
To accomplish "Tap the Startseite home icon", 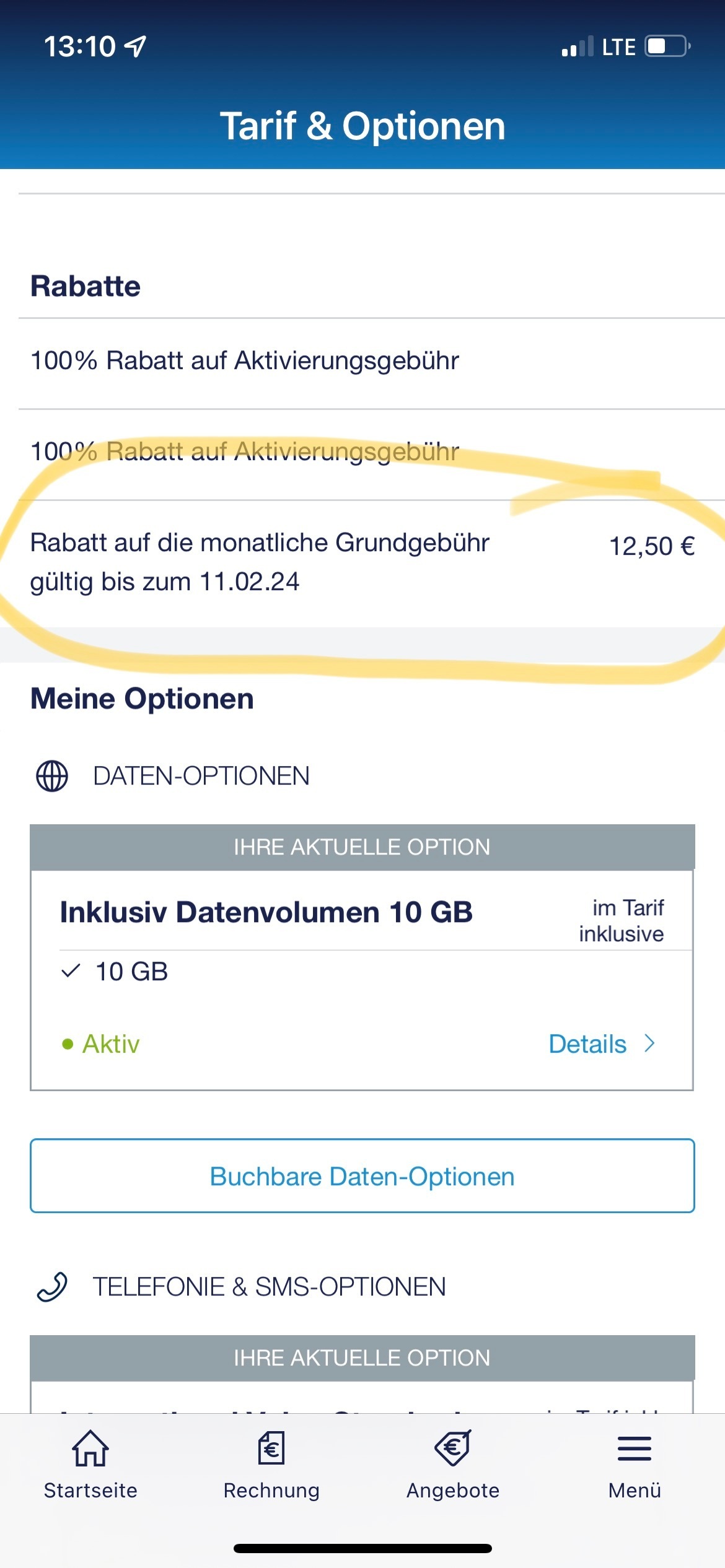I will [x=90, y=1448].
